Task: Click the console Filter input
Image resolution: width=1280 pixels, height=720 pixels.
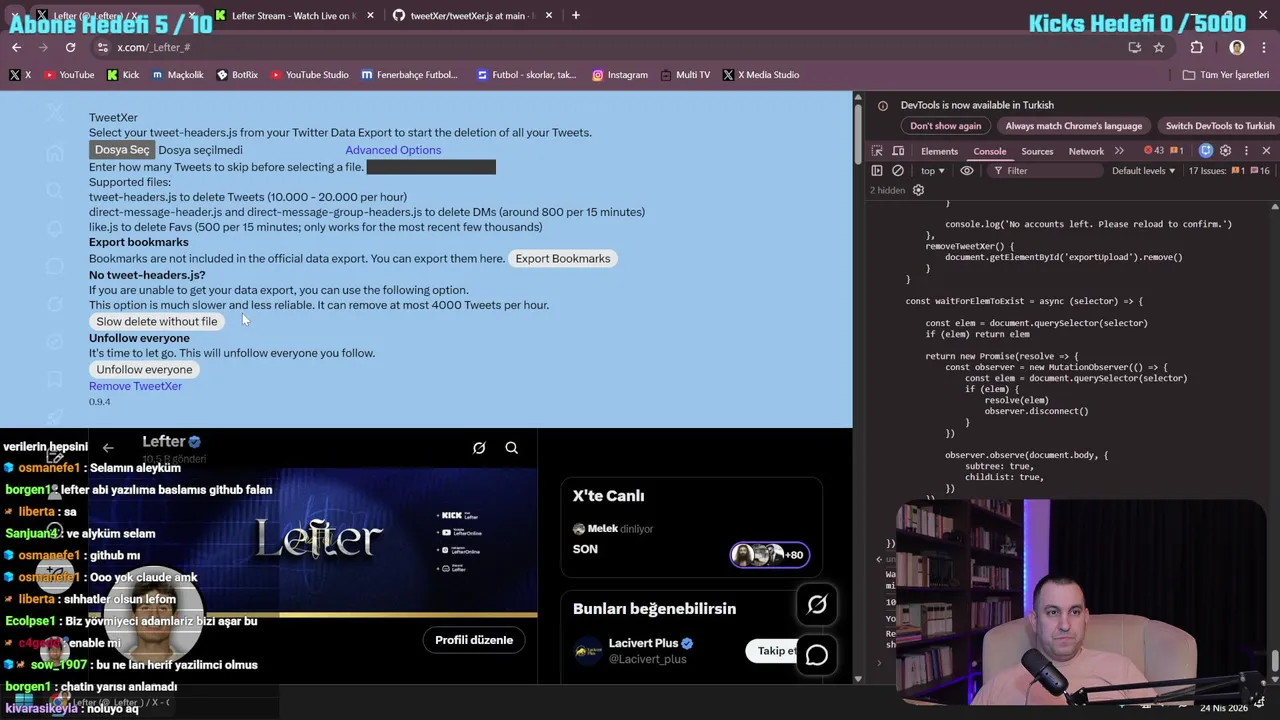Action: [x=1045, y=171]
